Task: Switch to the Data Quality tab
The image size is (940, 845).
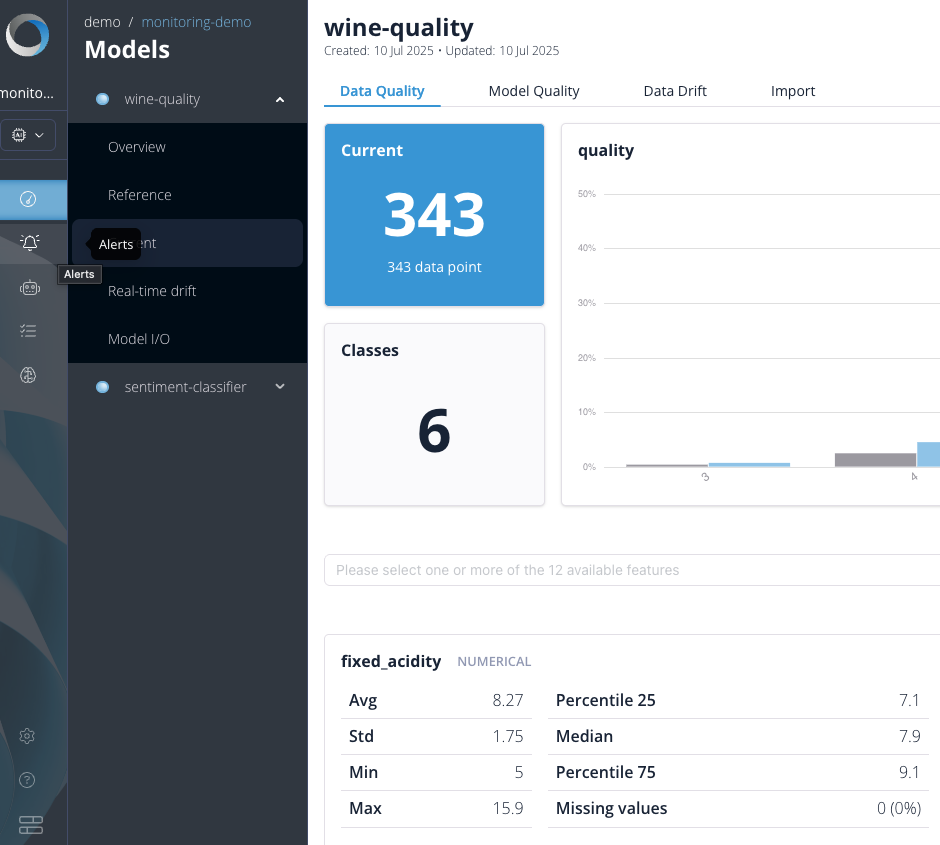Action: pos(382,91)
